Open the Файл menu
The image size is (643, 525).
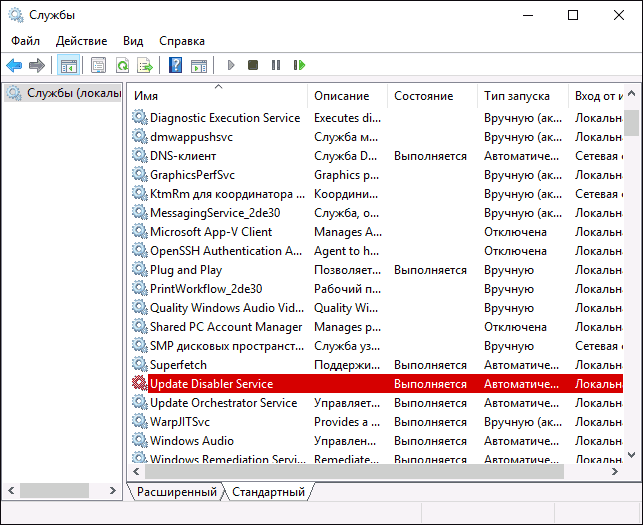click(x=26, y=41)
